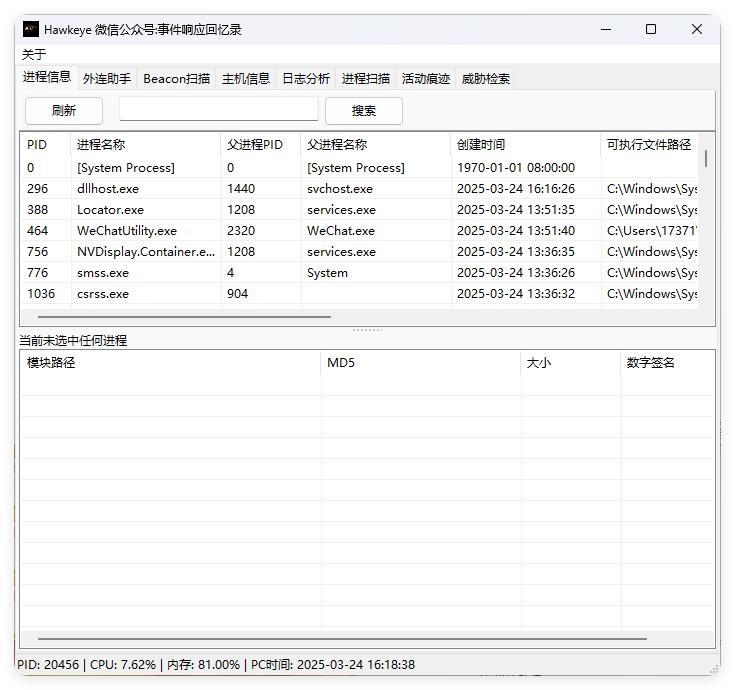Click the process list horizontal scrollbar
Viewport: 735px width, 690px height.
click(x=185, y=316)
